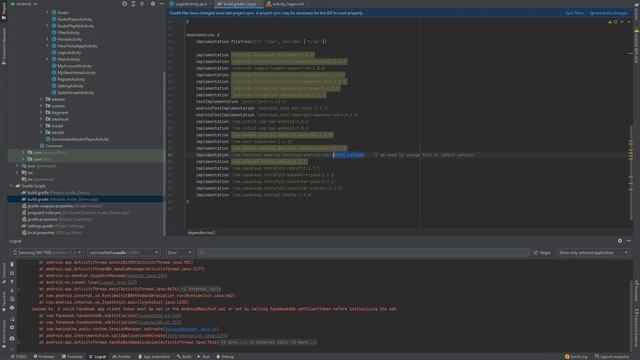
Task: Open the process selector dropdown in Logcat
Action: pos(123,253)
